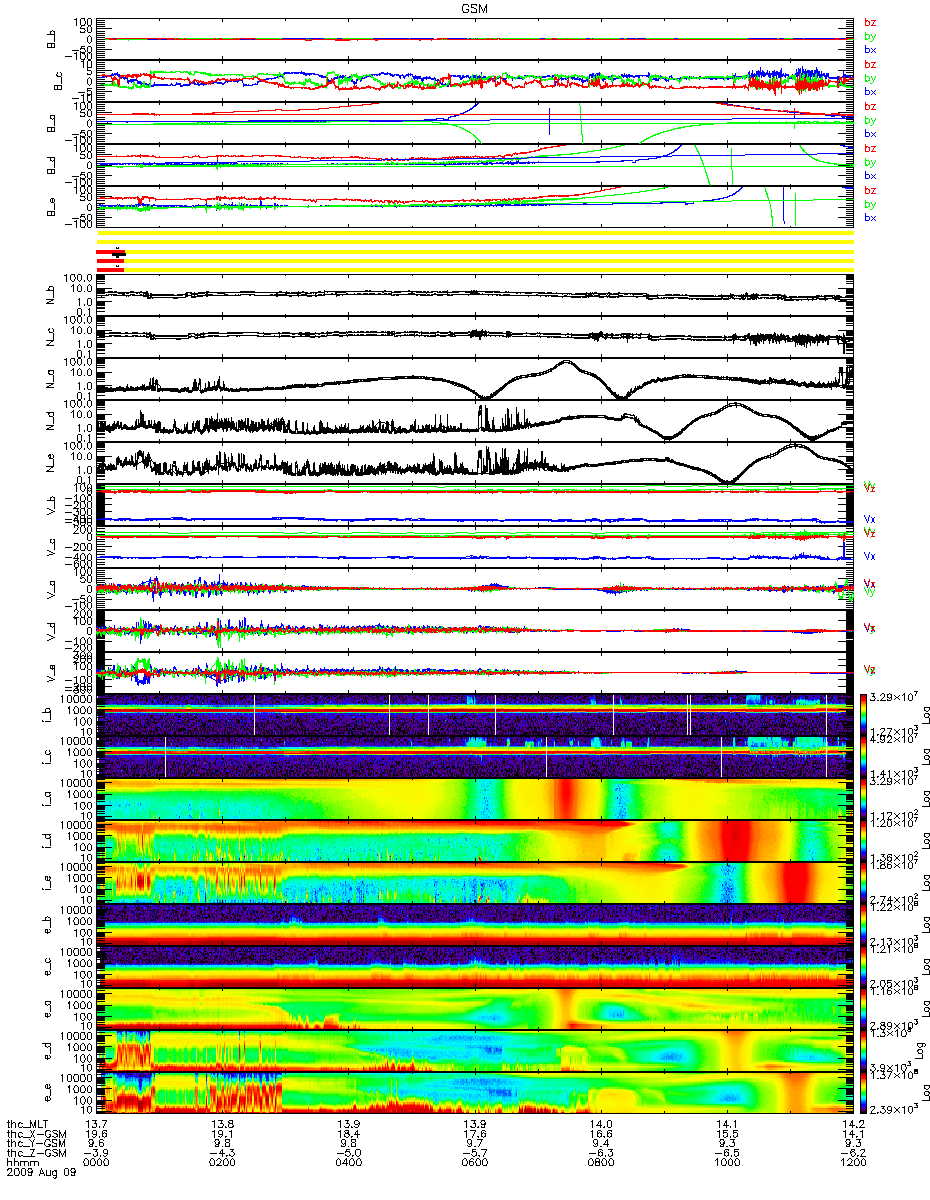
Task: Select the red bz legend label beside B_d
Action: (870, 148)
